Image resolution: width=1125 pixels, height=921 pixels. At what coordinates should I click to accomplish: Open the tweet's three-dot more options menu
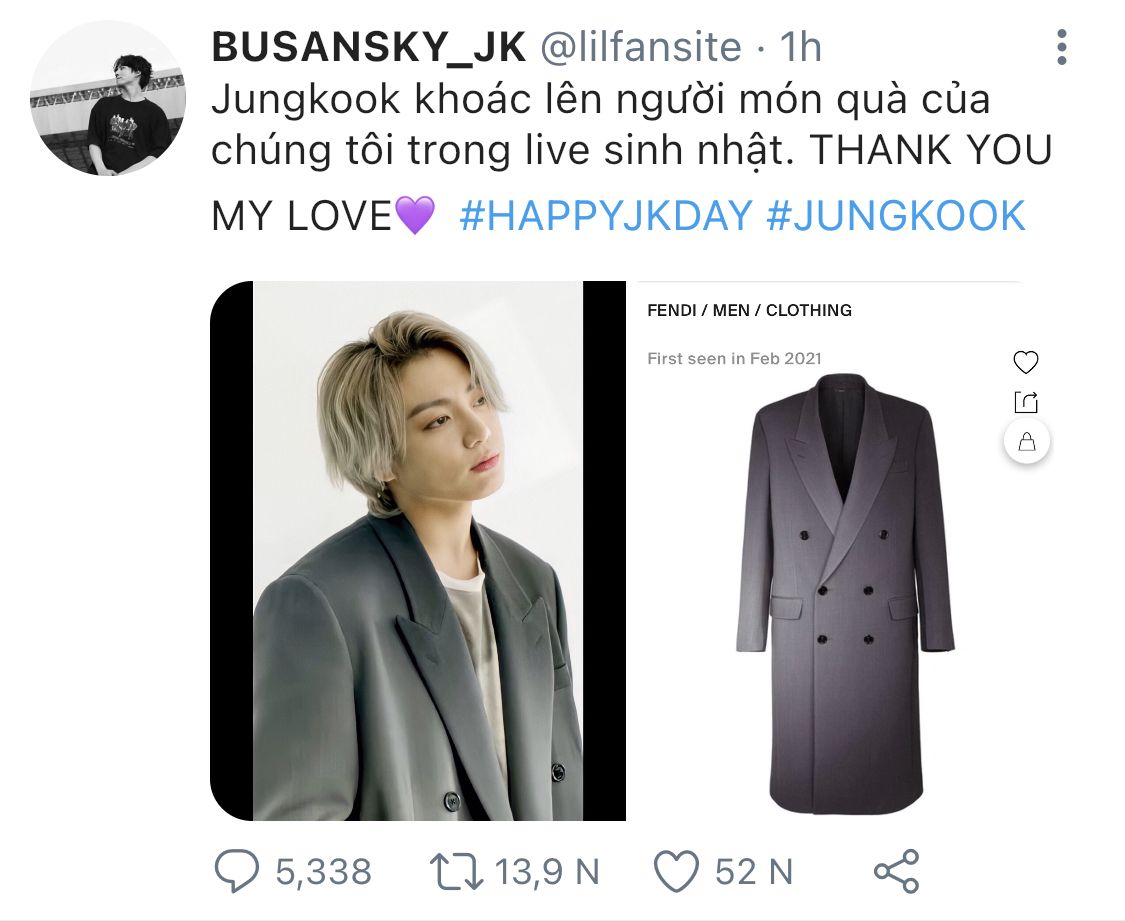point(1062,47)
